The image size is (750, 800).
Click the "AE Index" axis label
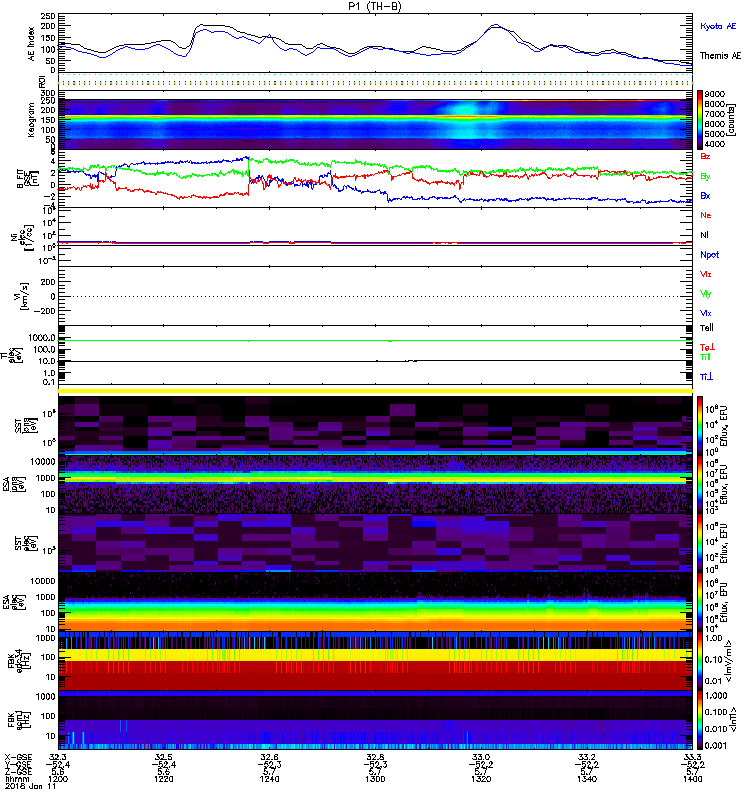pos(32,44)
